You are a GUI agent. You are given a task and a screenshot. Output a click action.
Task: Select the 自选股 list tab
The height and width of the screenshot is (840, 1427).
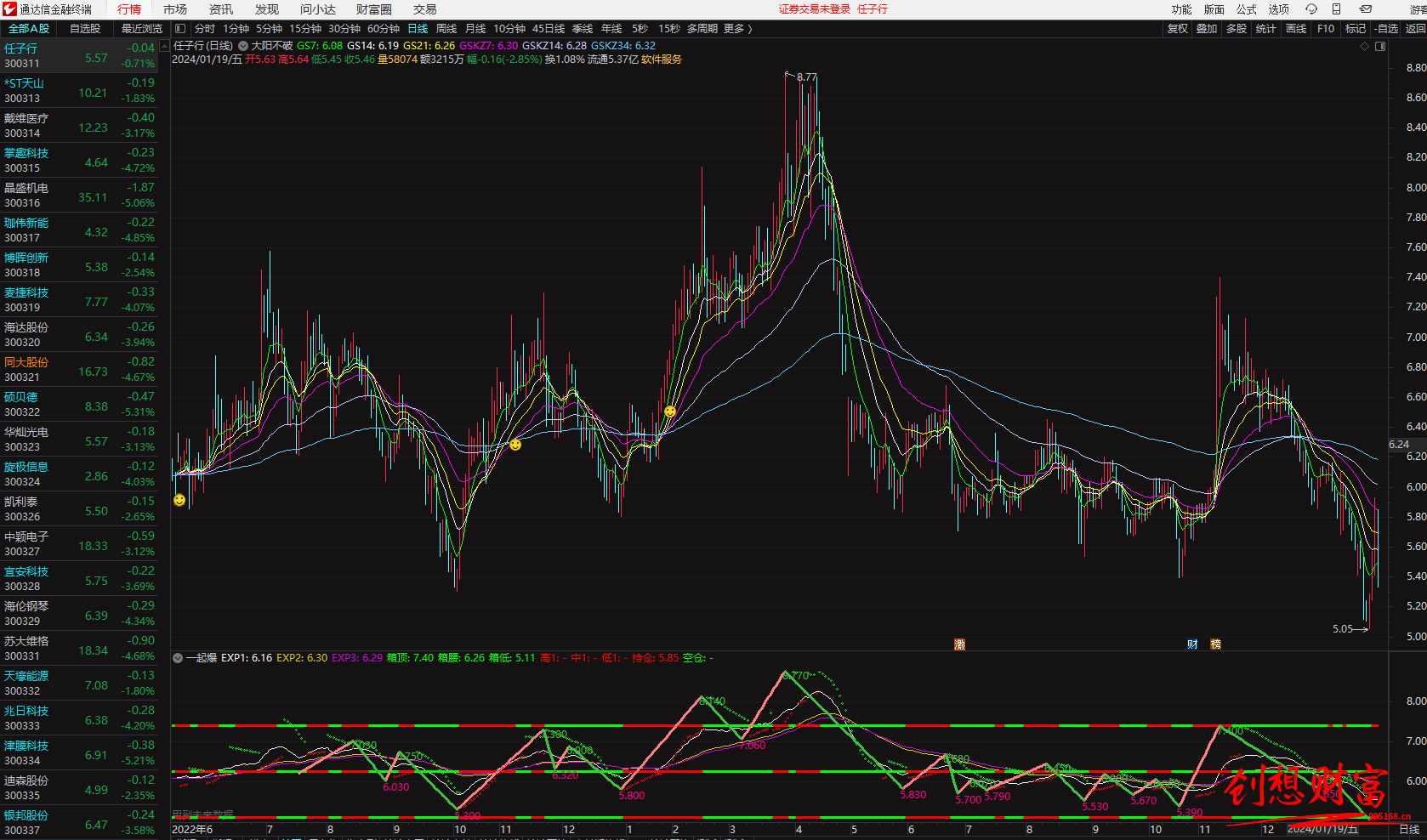tap(85, 29)
